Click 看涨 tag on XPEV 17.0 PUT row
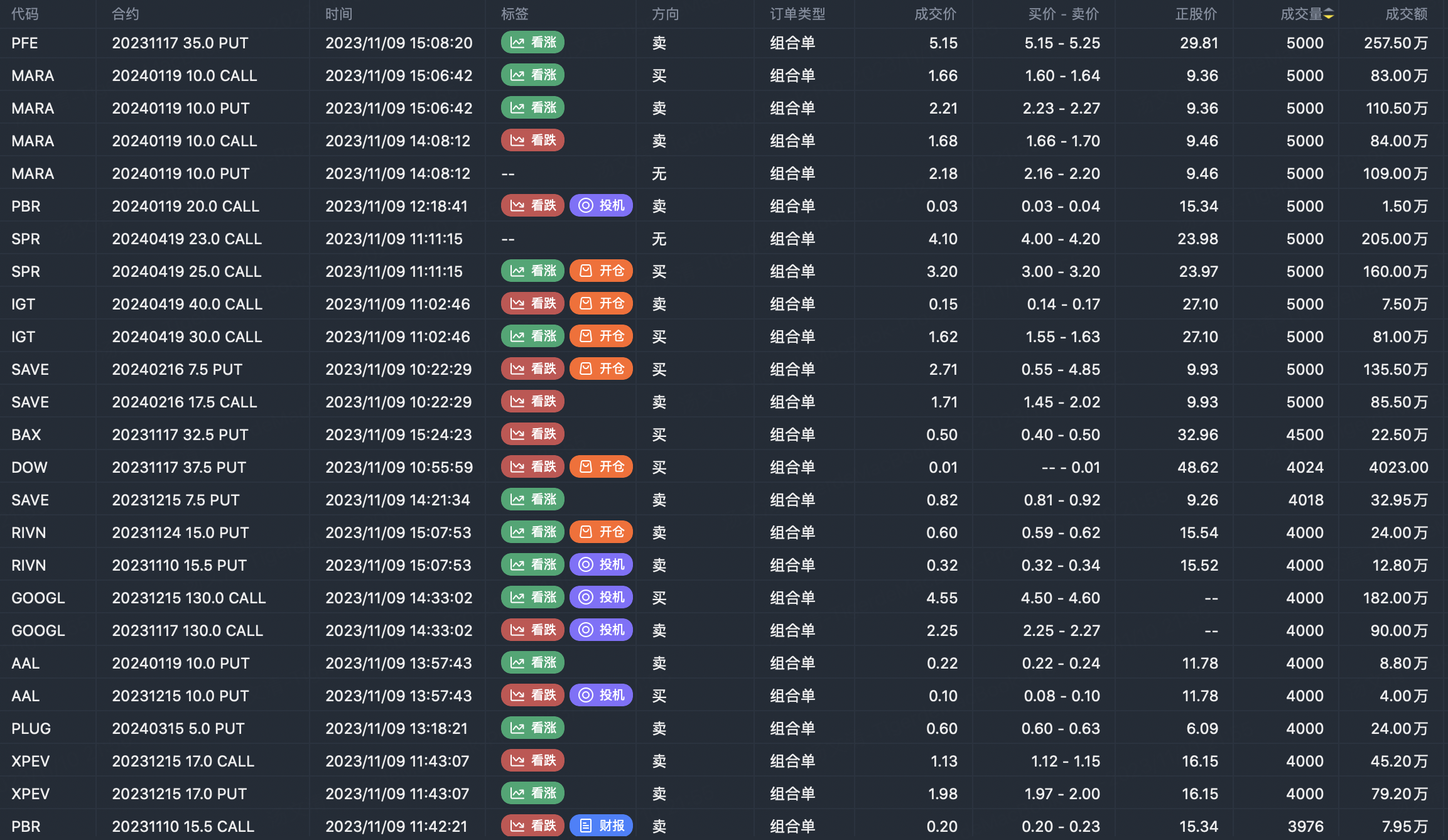The width and height of the screenshot is (1448, 840). point(532,793)
